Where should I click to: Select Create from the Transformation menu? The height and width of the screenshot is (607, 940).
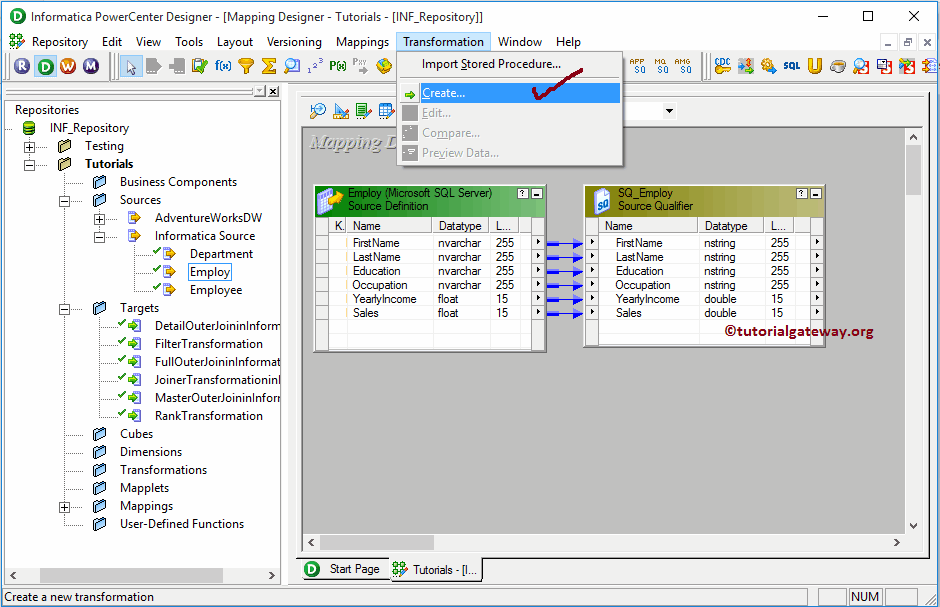coord(450,92)
